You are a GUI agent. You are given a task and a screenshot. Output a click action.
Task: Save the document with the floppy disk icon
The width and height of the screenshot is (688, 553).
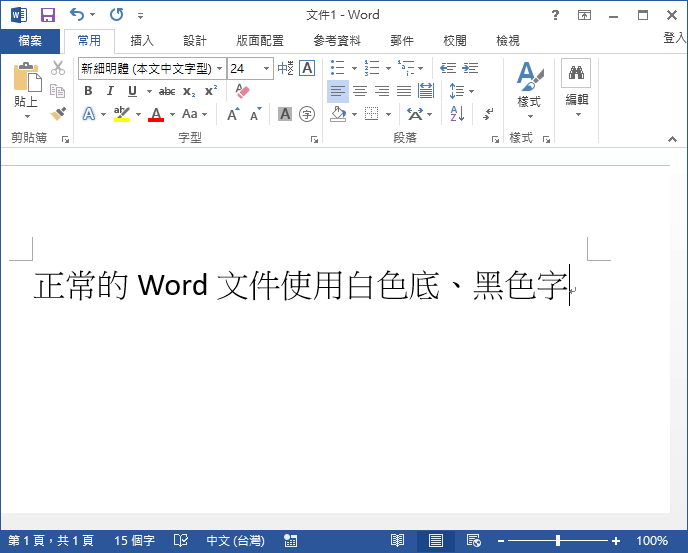(48, 15)
